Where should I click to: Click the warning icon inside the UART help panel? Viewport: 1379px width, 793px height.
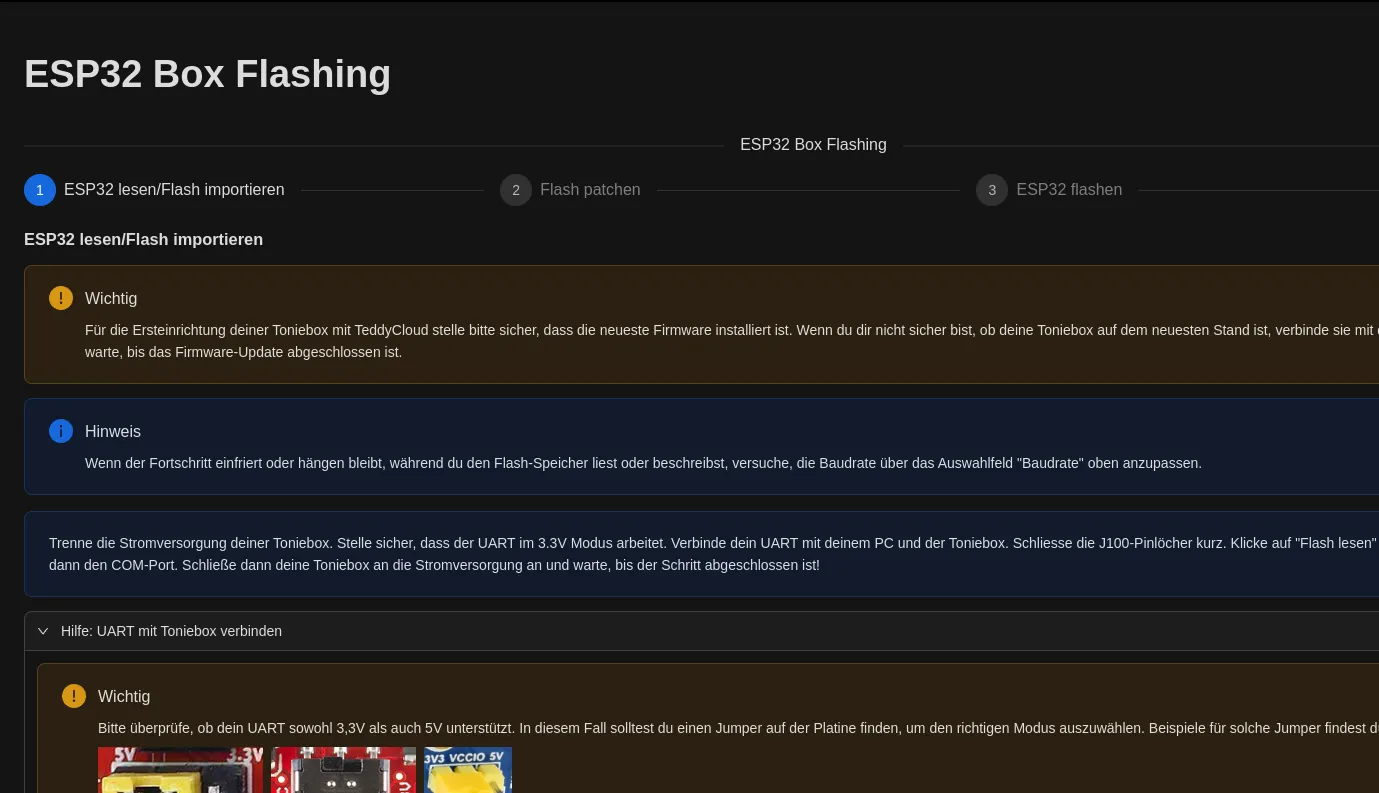74,696
